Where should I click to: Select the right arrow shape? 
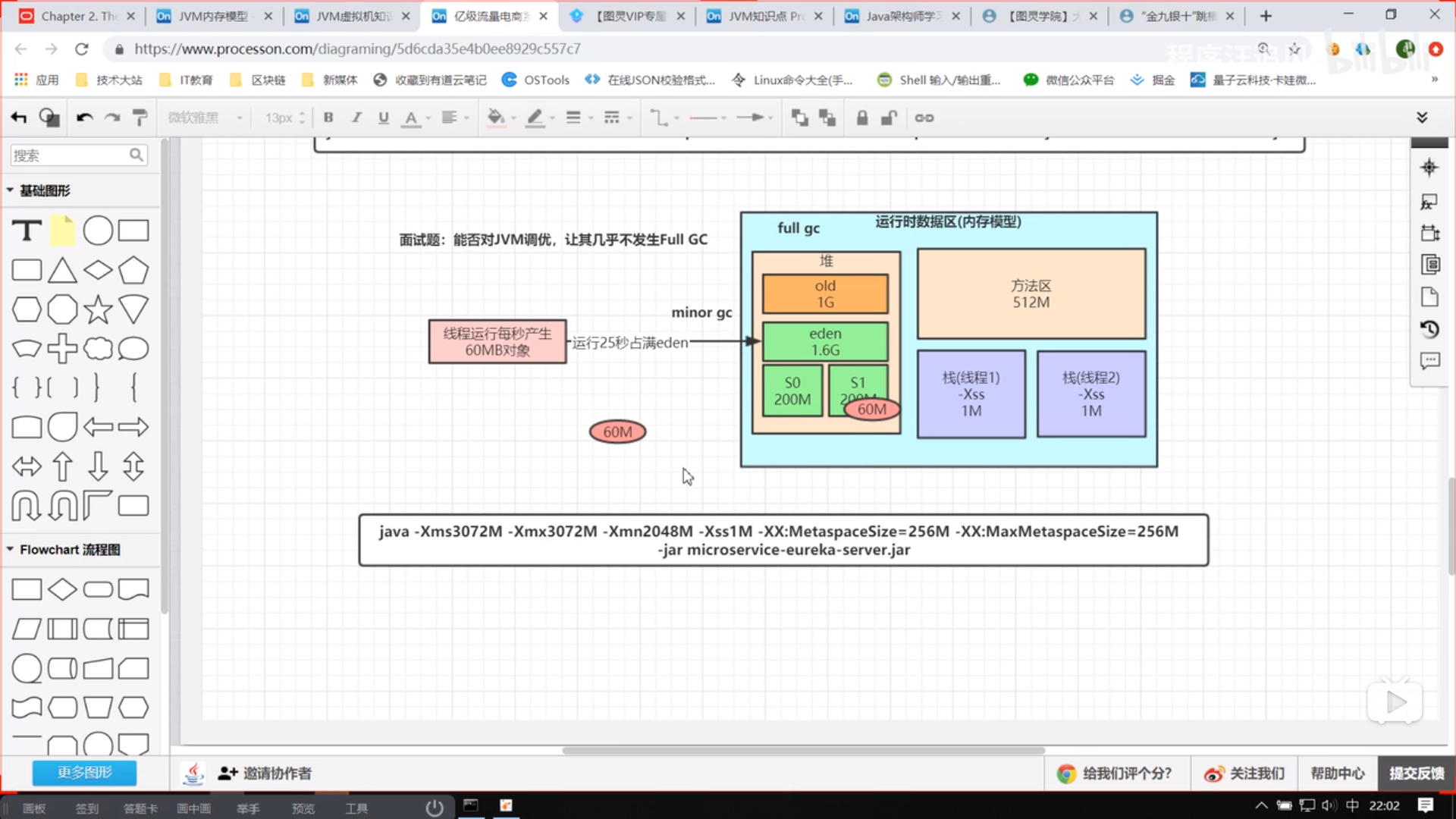point(133,427)
